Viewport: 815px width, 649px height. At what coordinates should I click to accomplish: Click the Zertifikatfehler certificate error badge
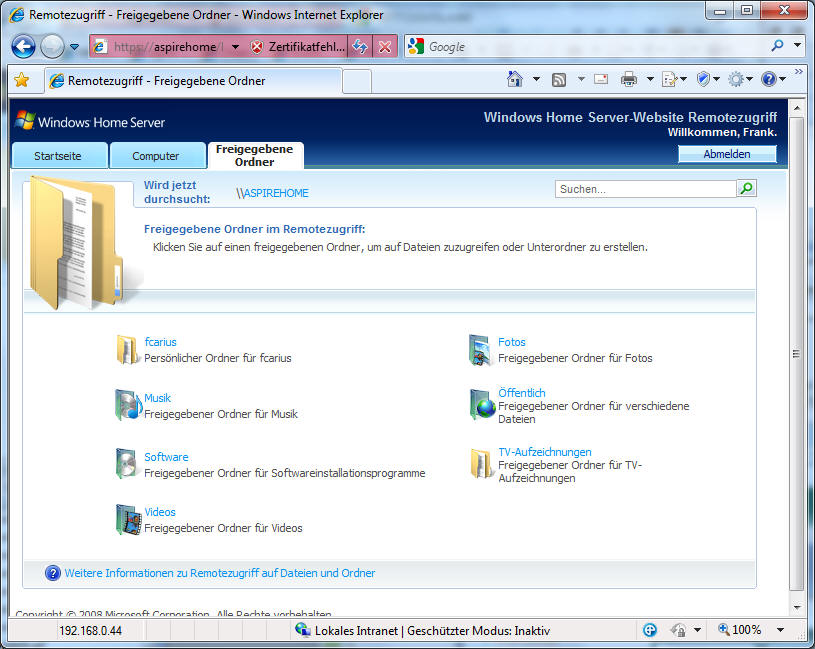298,47
